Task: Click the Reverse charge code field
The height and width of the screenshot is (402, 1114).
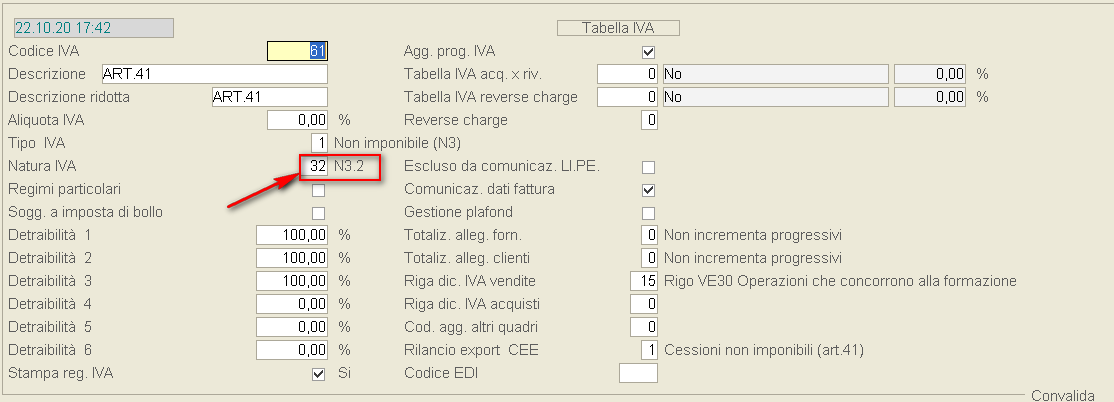Action: coord(648,120)
